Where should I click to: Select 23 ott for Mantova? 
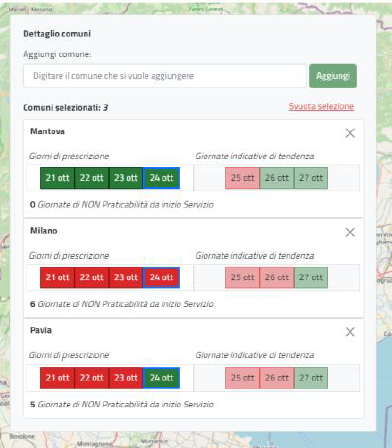pos(126,178)
